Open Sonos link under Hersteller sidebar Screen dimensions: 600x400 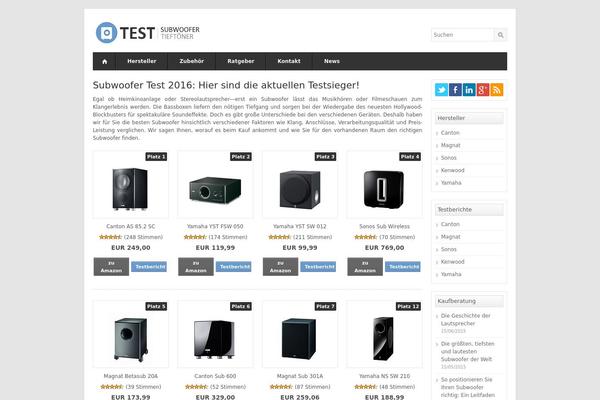point(448,158)
